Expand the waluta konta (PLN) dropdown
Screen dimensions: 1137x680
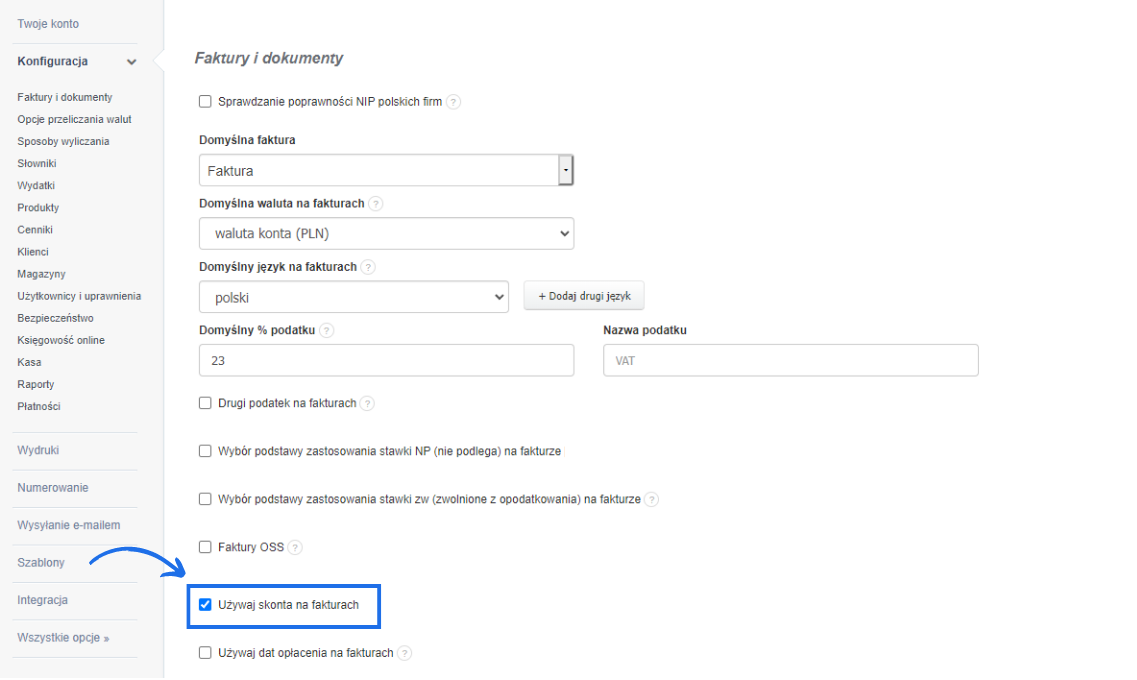tap(386, 233)
